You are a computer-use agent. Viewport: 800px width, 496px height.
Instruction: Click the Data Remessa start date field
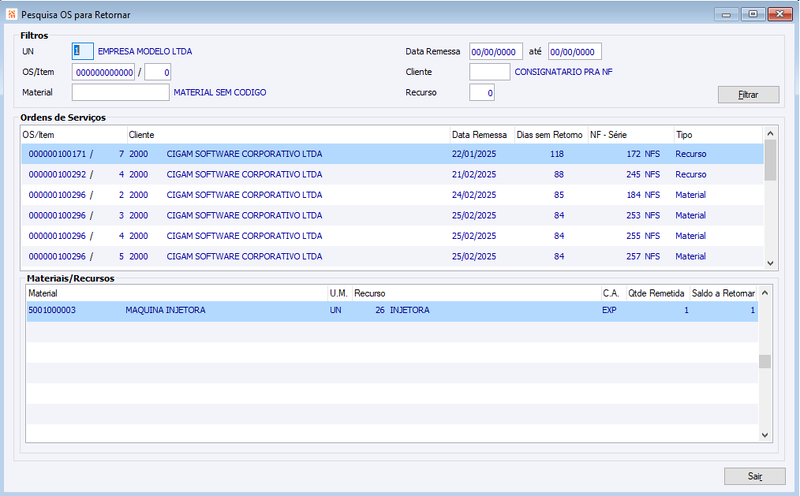(x=495, y=52)
